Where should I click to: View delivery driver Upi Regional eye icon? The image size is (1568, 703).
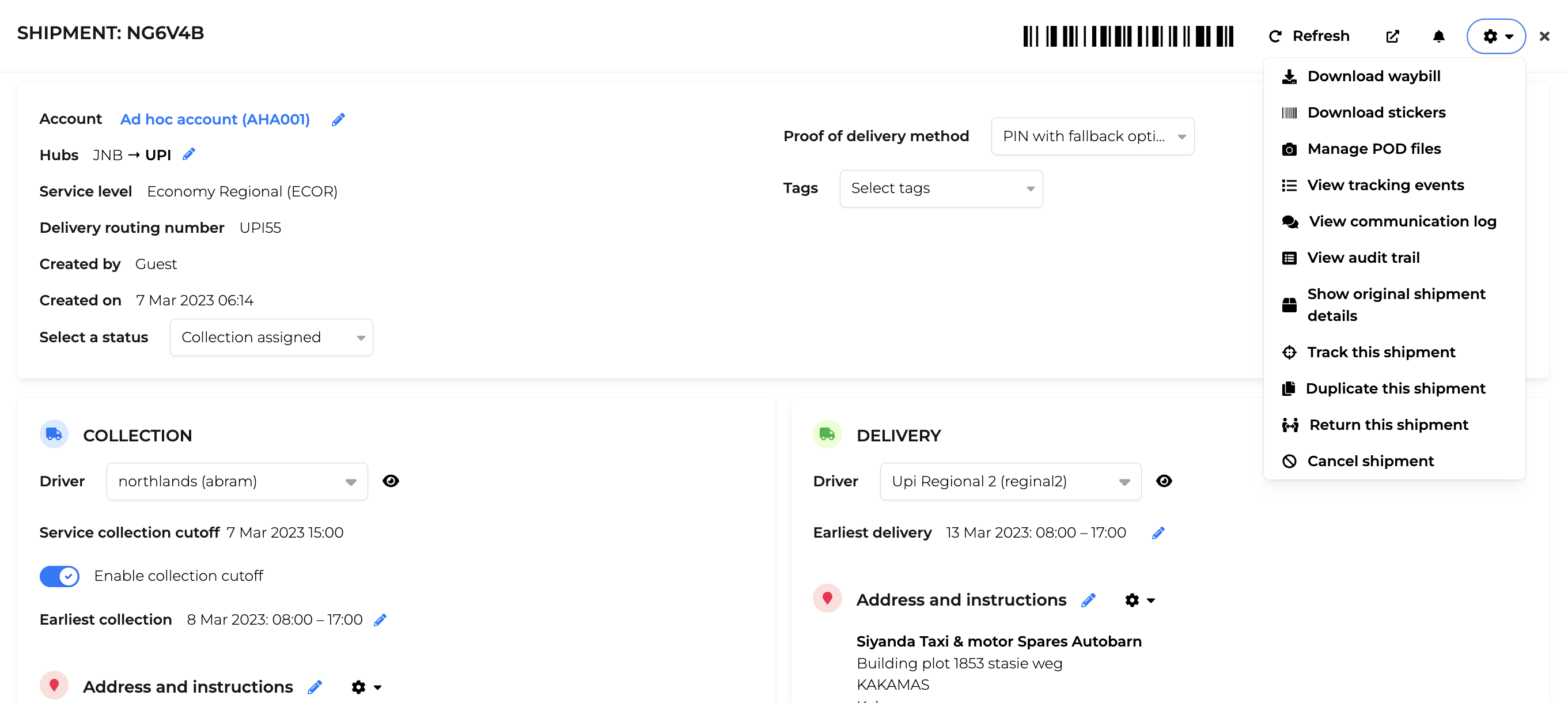(1164, 481)
